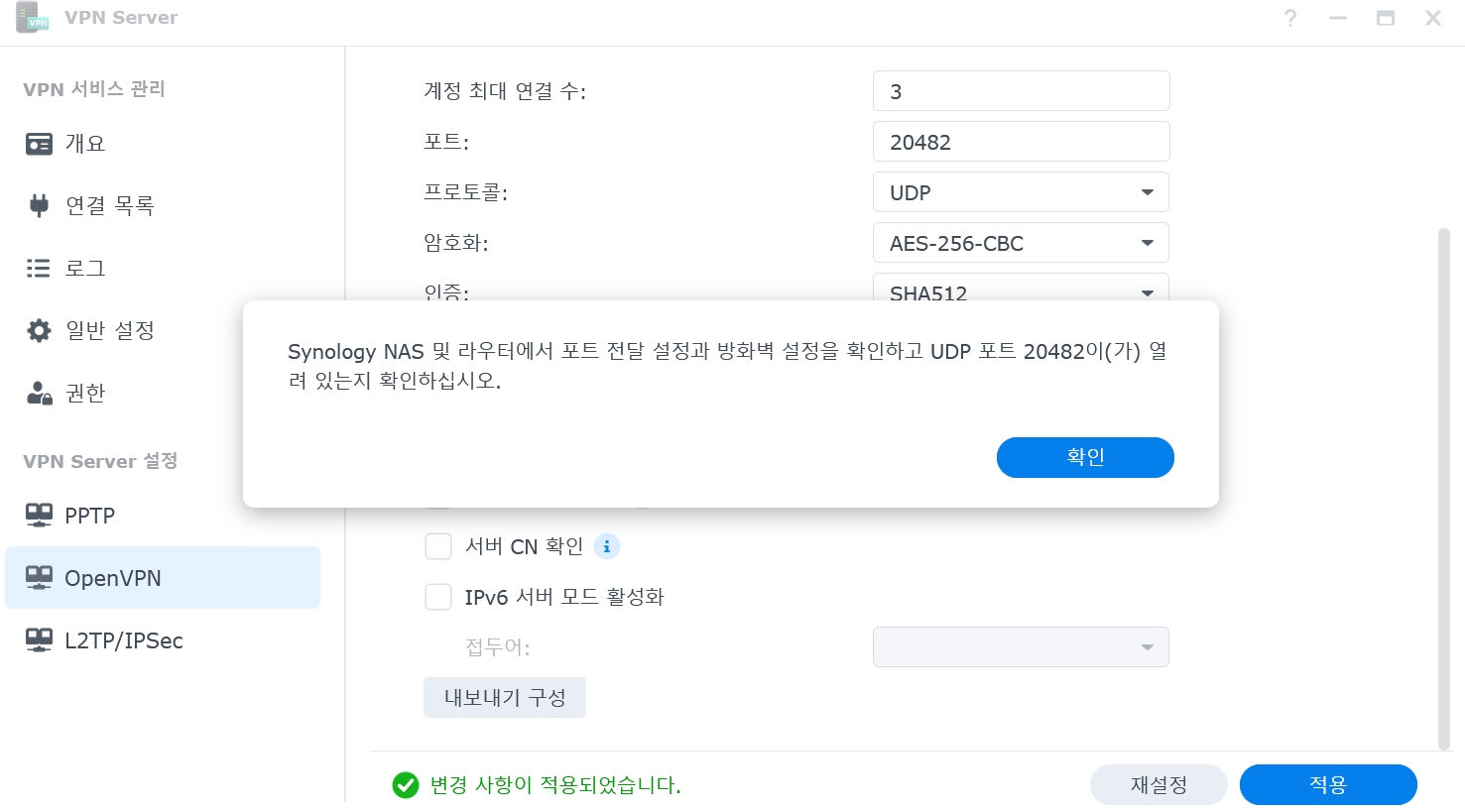Click the 내보내기 구성 button

pos(505,698)
